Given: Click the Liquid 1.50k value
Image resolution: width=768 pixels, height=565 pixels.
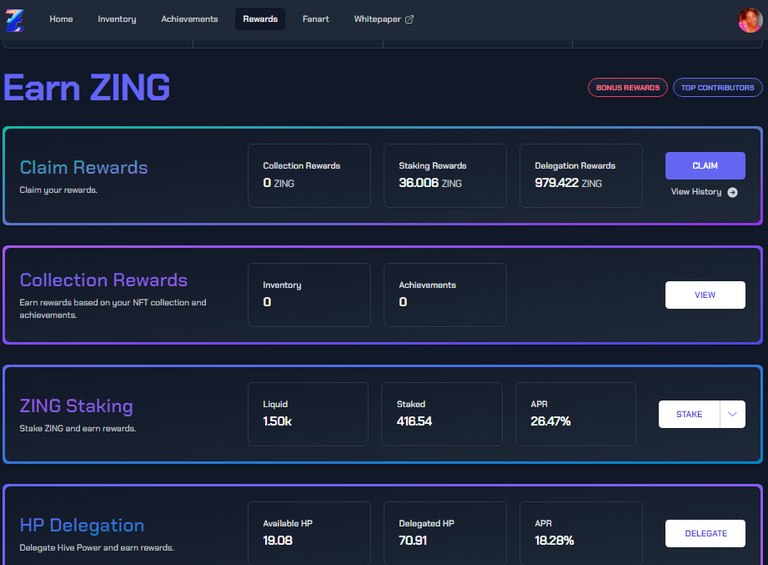Looking at the screenshot, I should point(277,422).
